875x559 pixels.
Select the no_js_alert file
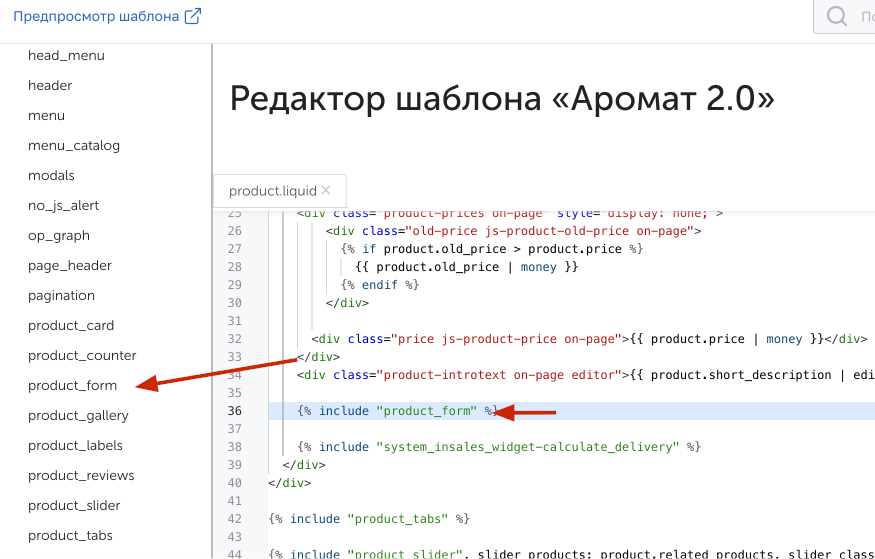click(63, 205)
